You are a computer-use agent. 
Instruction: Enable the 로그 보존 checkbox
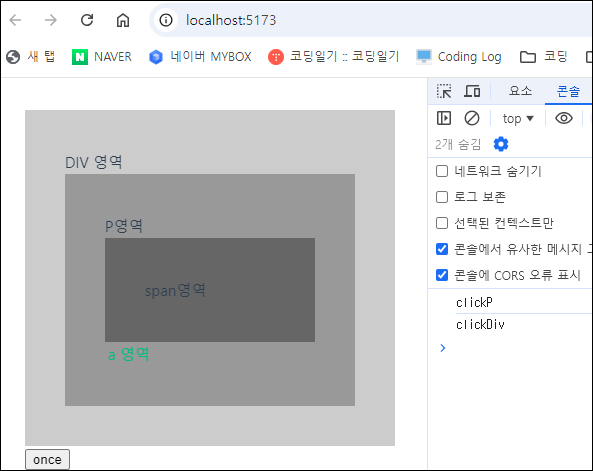442,197
